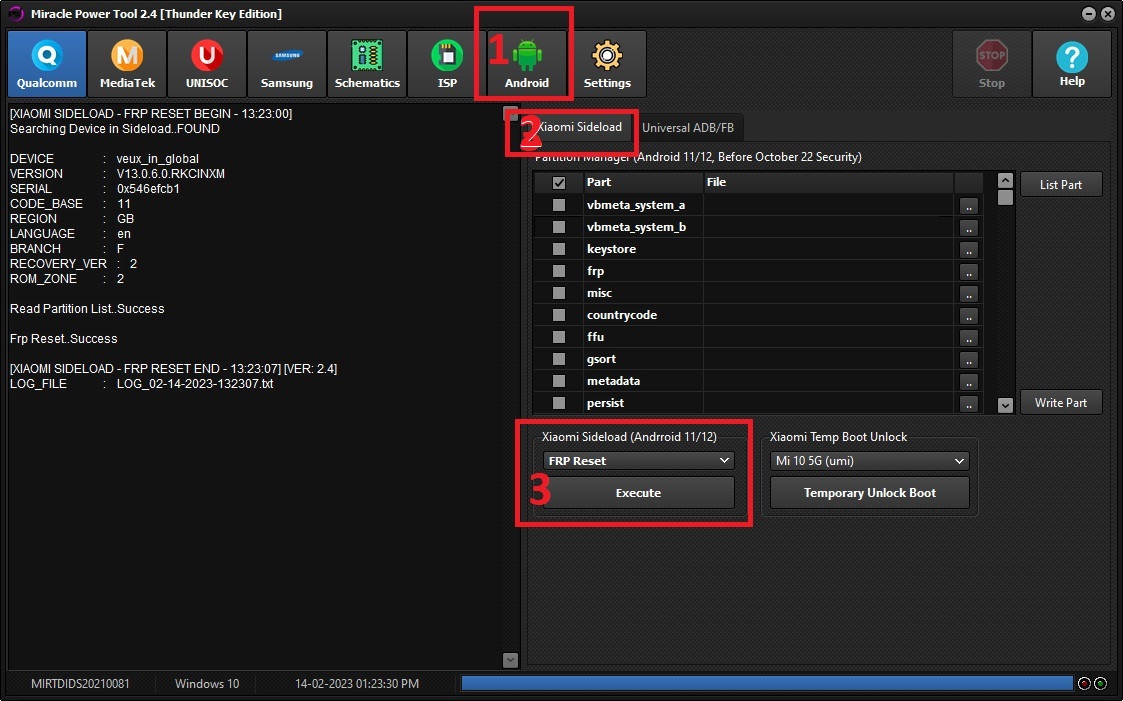Click the veux_in_global device value
The height and width of the screenshot is (701, 1123).
[158, 159]
